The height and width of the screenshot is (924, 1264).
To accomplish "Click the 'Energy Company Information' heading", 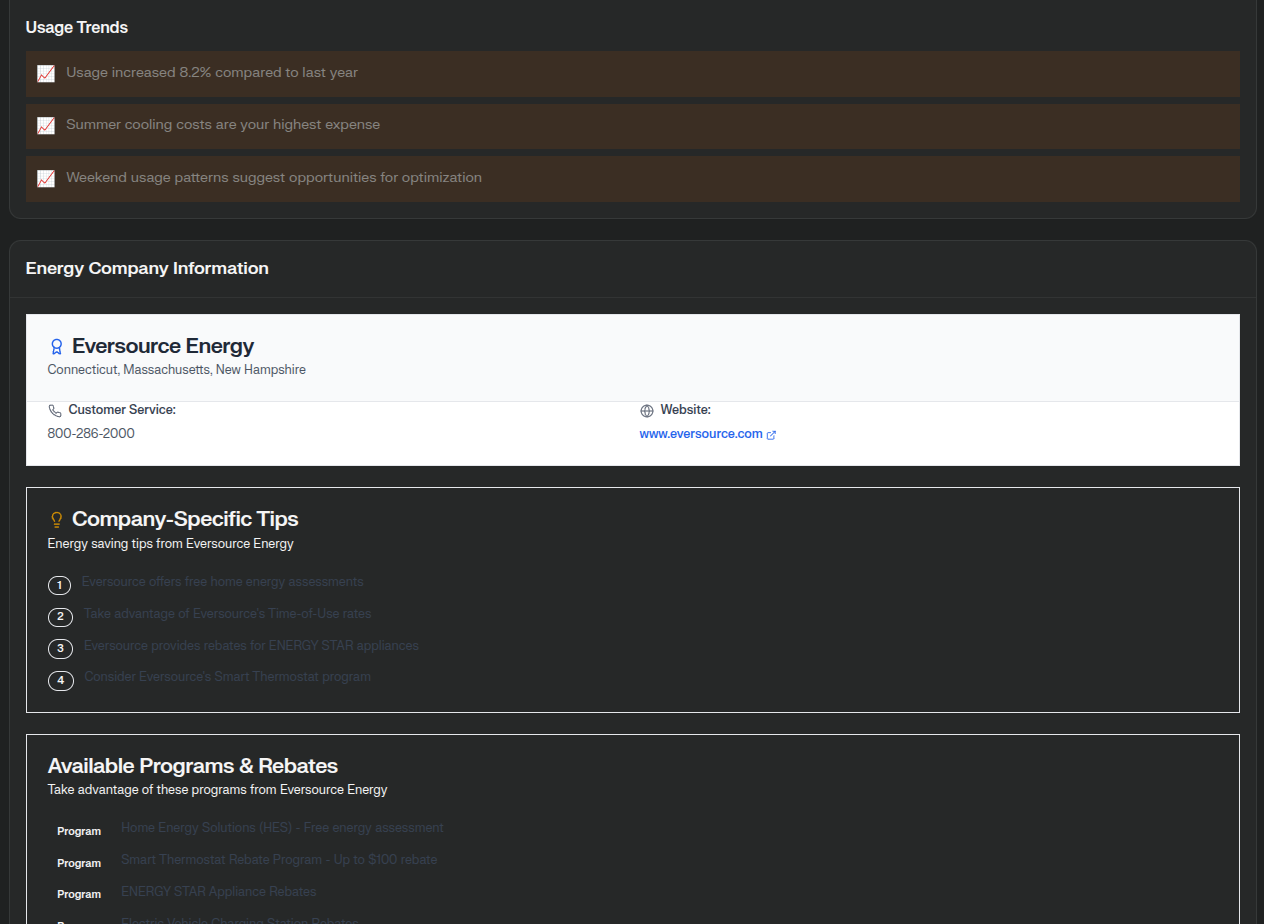I will tap(147, 268).
